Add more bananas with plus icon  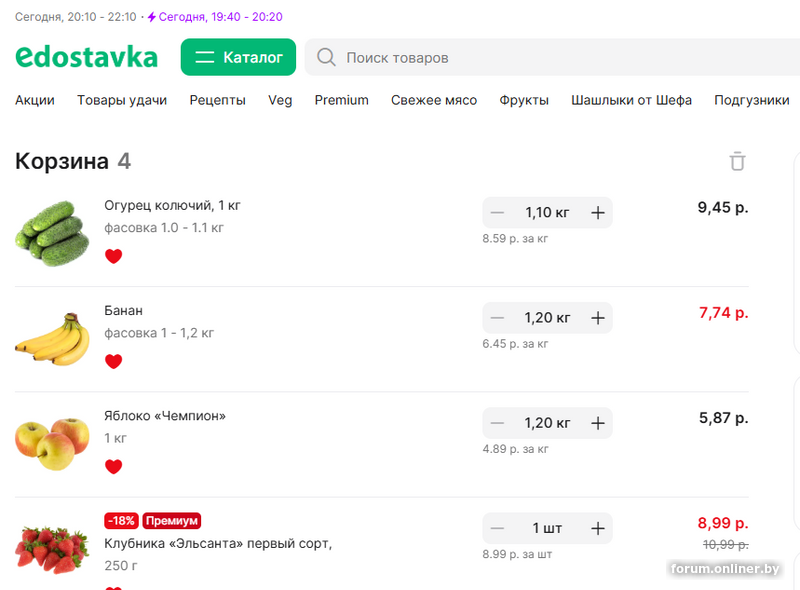(598, 318)
